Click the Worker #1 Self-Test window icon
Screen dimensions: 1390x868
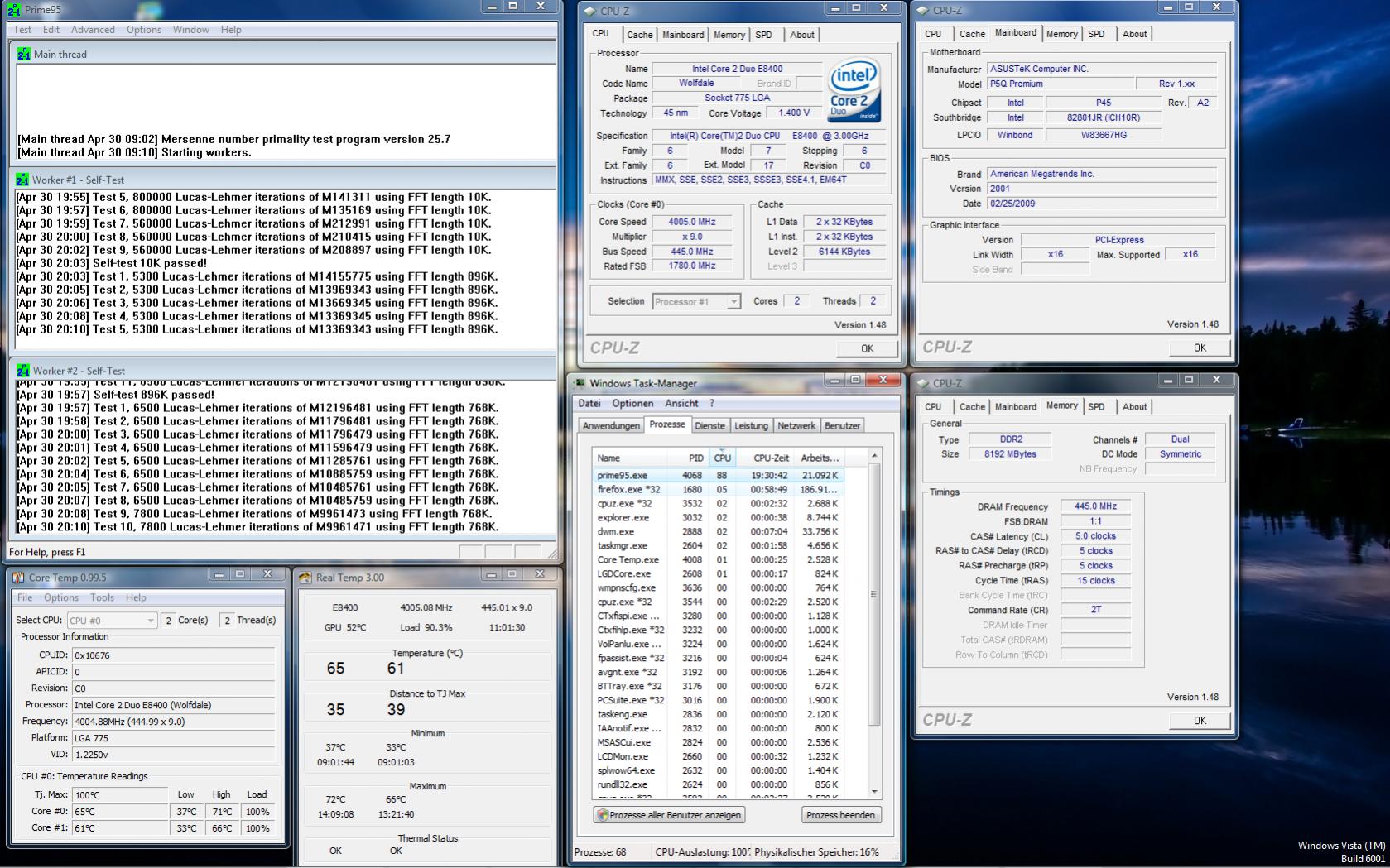point(22,180)
